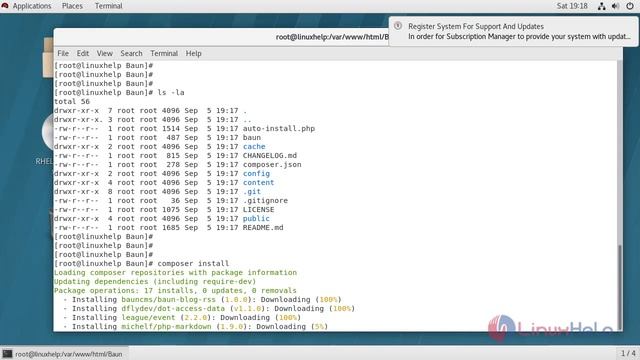Click the auto-install.php file name
This screenshot has width=640, height=360.
pos(279,129)
